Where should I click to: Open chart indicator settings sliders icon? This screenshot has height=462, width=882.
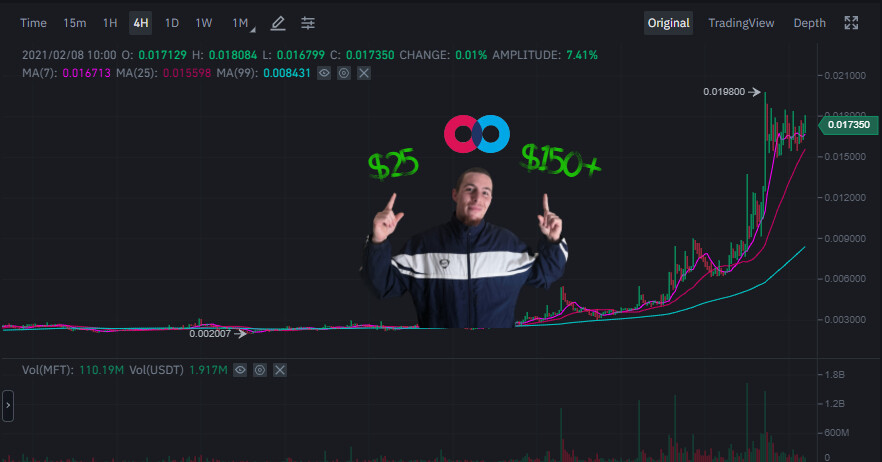click(308, 23)
